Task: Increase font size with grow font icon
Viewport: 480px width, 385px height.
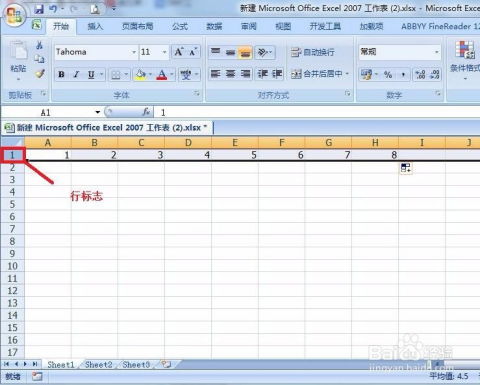Action: (x=179, y=52)
